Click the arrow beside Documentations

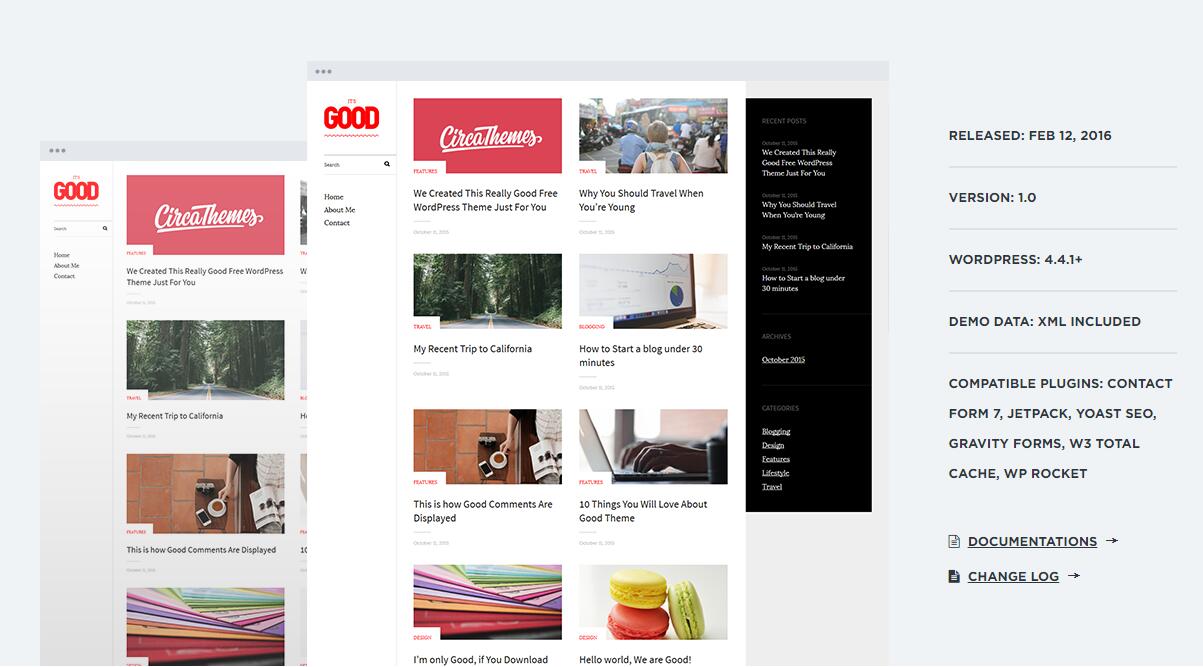pyautogui.click(x=1111, y=541)
